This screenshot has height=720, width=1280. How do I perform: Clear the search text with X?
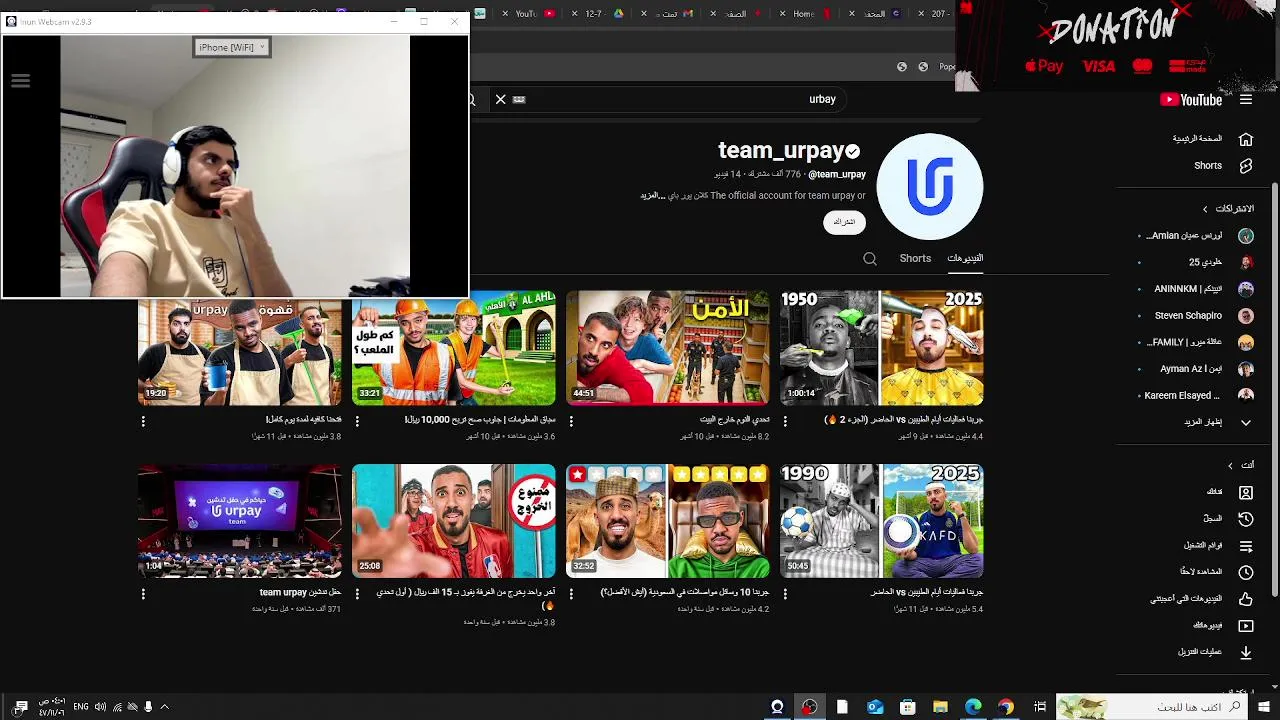[x=501, y=99]
